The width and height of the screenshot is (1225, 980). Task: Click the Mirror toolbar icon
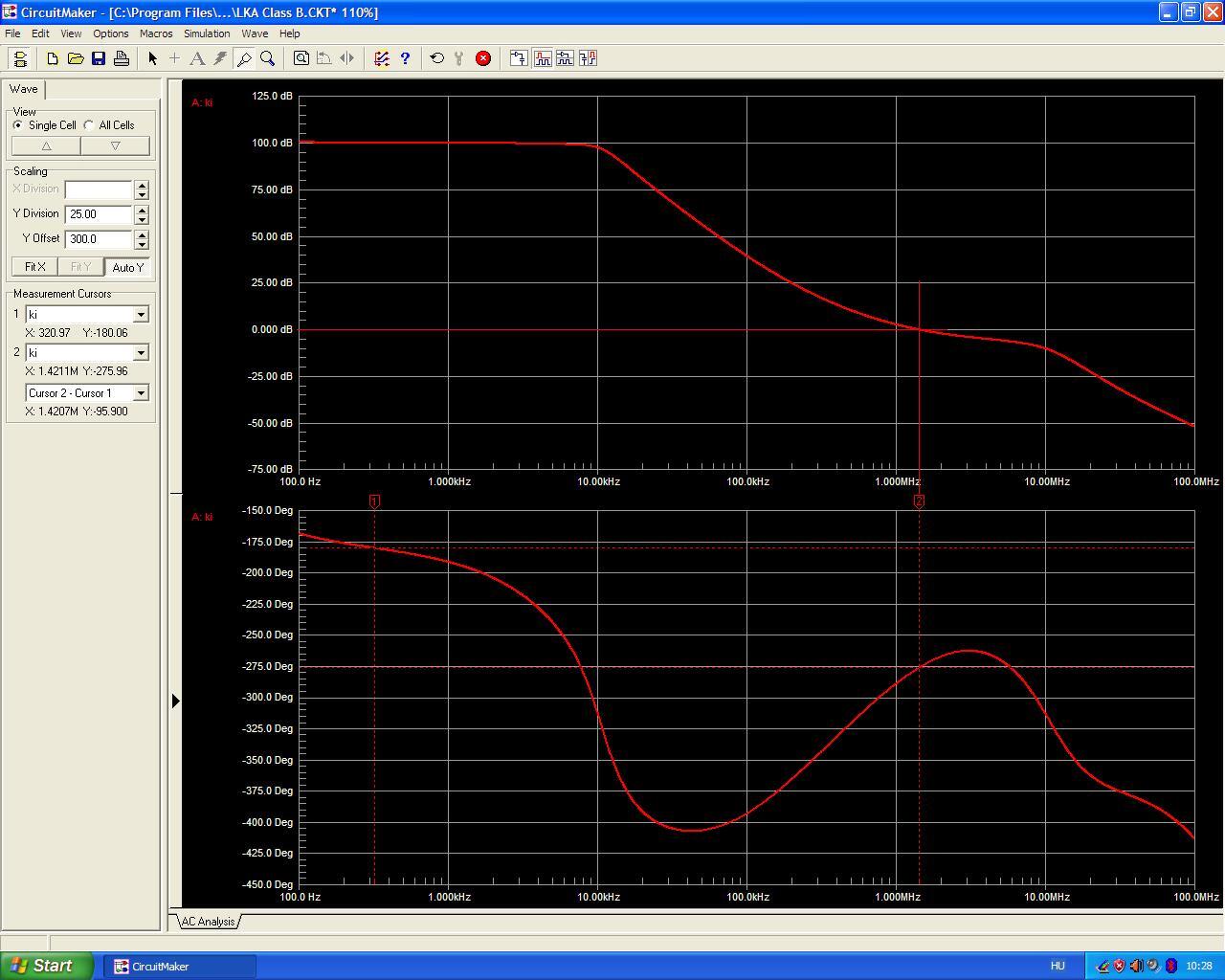[x=347, y=58]
